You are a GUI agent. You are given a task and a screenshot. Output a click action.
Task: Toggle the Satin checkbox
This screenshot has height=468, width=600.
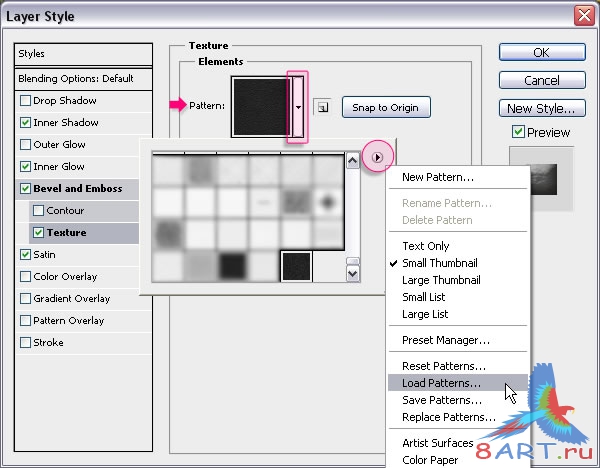pos(25,254)
